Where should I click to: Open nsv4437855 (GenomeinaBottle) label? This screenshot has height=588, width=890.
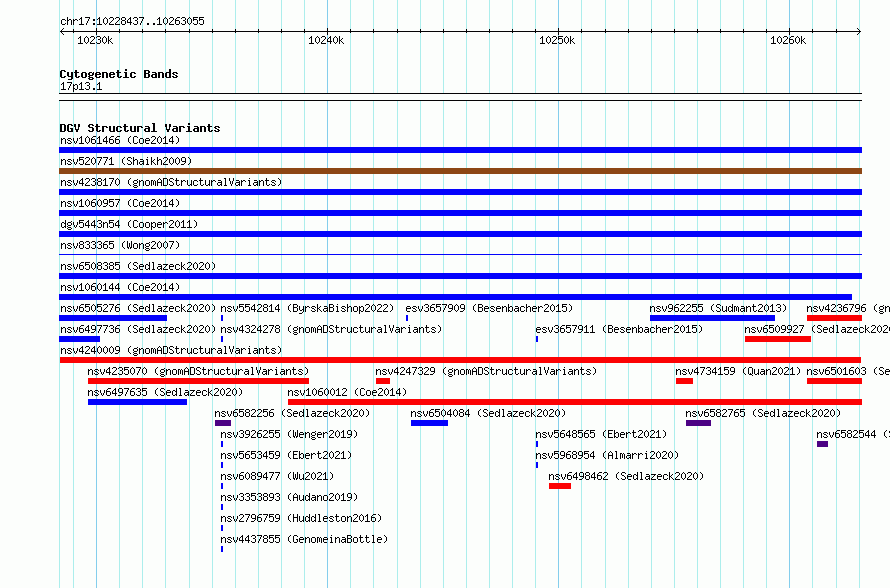304,539
